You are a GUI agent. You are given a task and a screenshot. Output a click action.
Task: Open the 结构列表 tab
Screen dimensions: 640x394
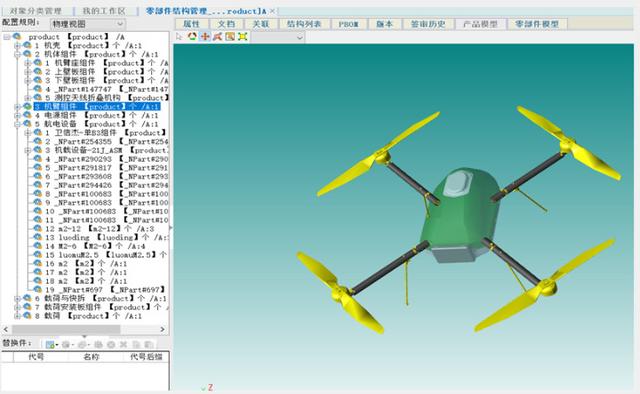point(304,24)
